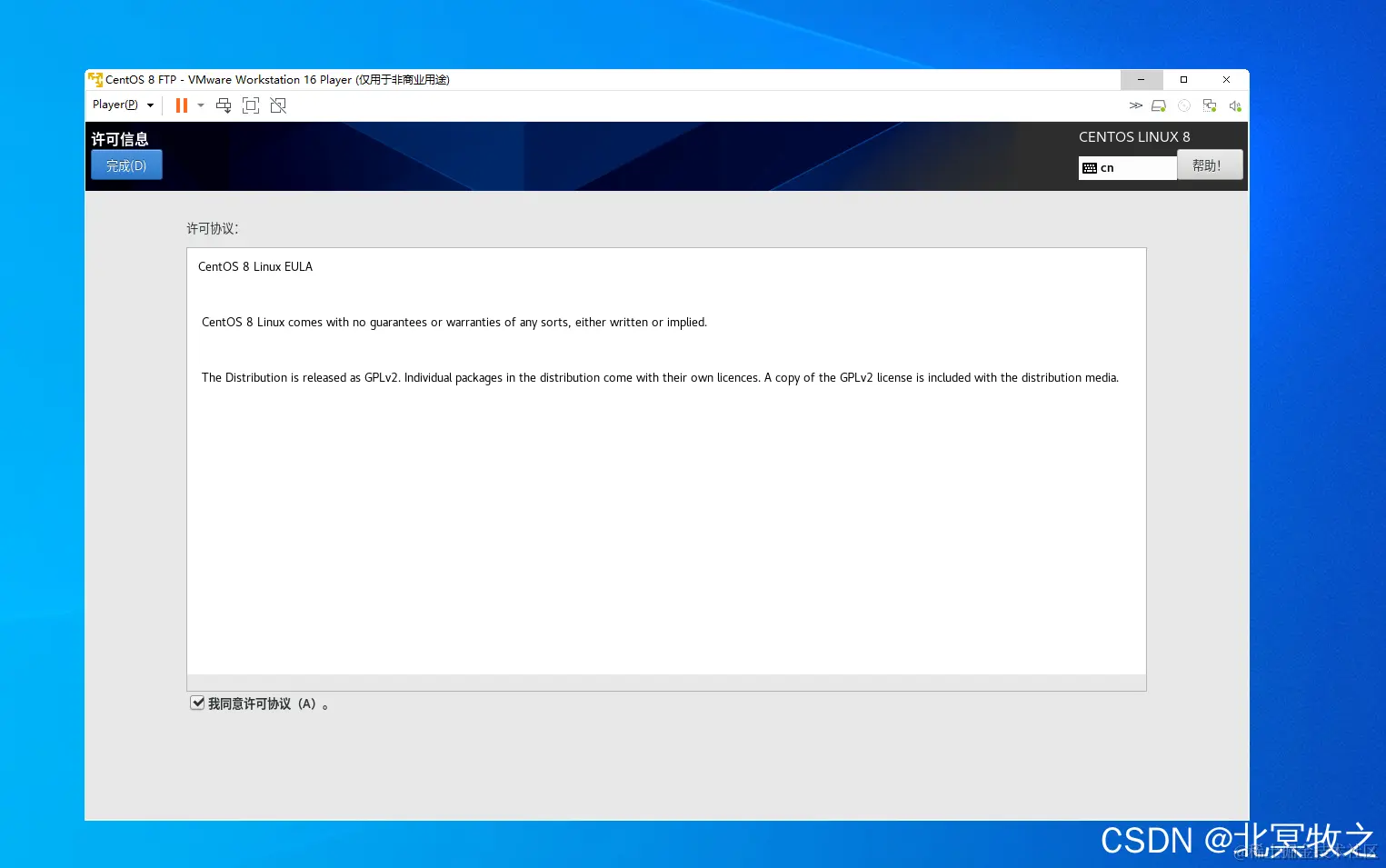Click the 'CentOS 8 Linux EULA' heading text

point(255,266)
